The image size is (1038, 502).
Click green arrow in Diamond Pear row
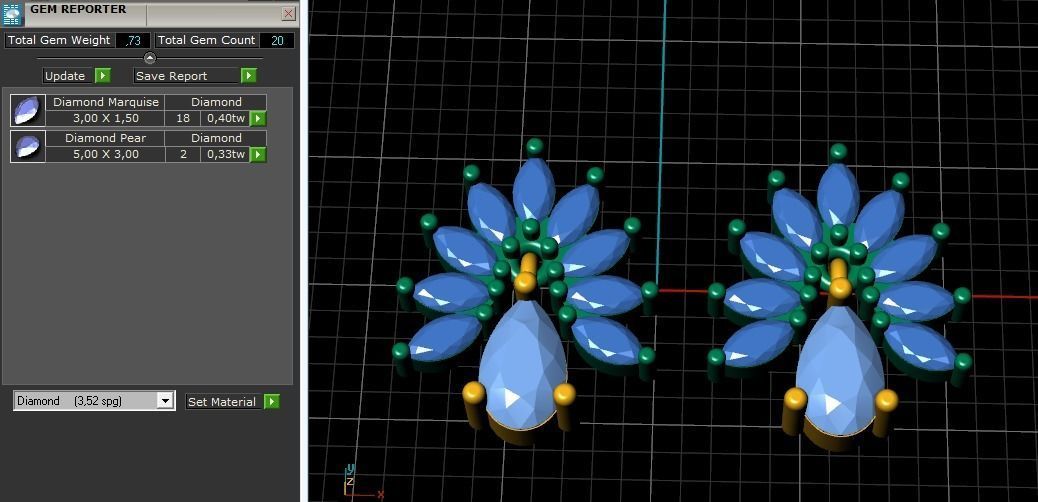[x=258, y=154]
